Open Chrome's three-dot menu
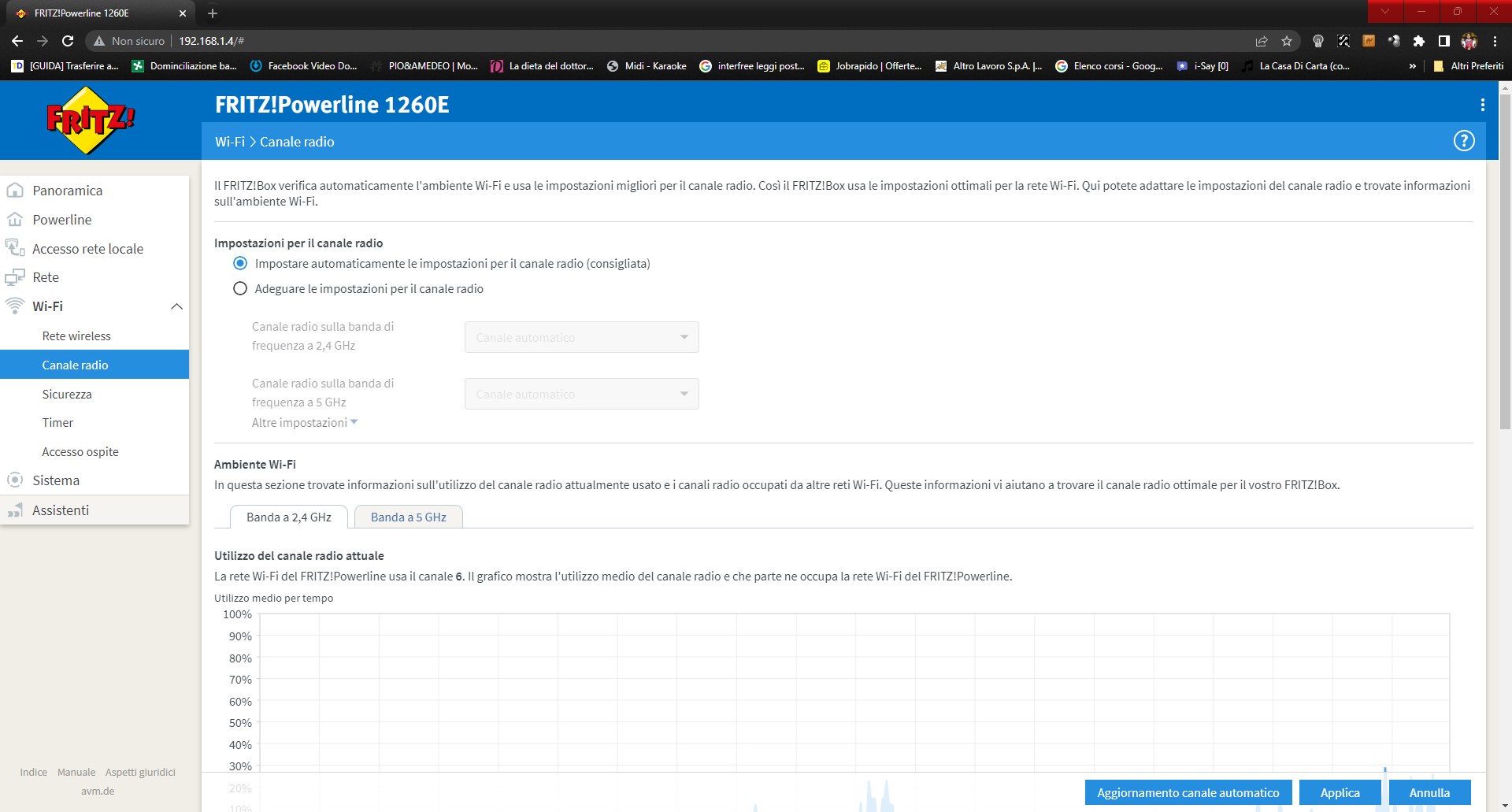This screenshot has height=812, width=1512. pos(1495,41)
